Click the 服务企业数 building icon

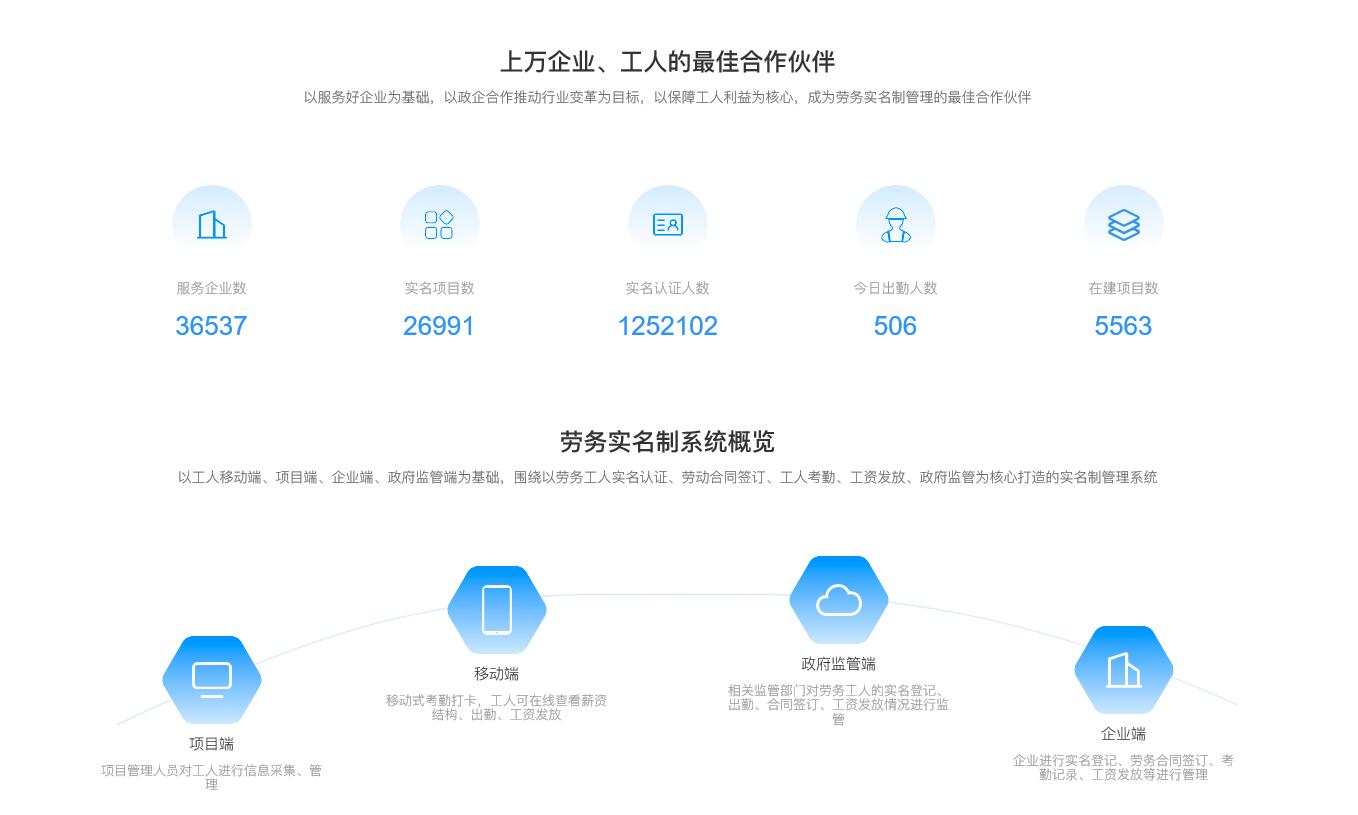click(212, 221)
